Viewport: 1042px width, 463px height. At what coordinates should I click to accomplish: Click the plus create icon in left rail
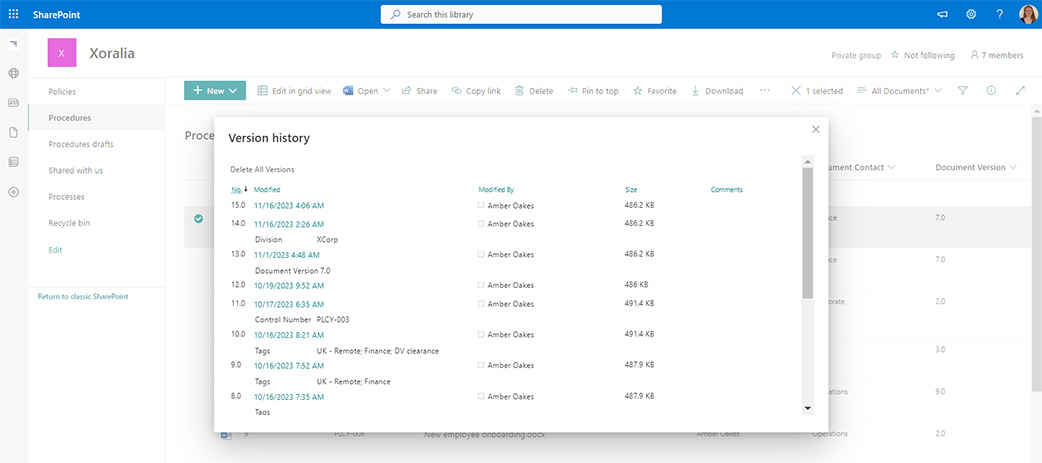(13, 192)
